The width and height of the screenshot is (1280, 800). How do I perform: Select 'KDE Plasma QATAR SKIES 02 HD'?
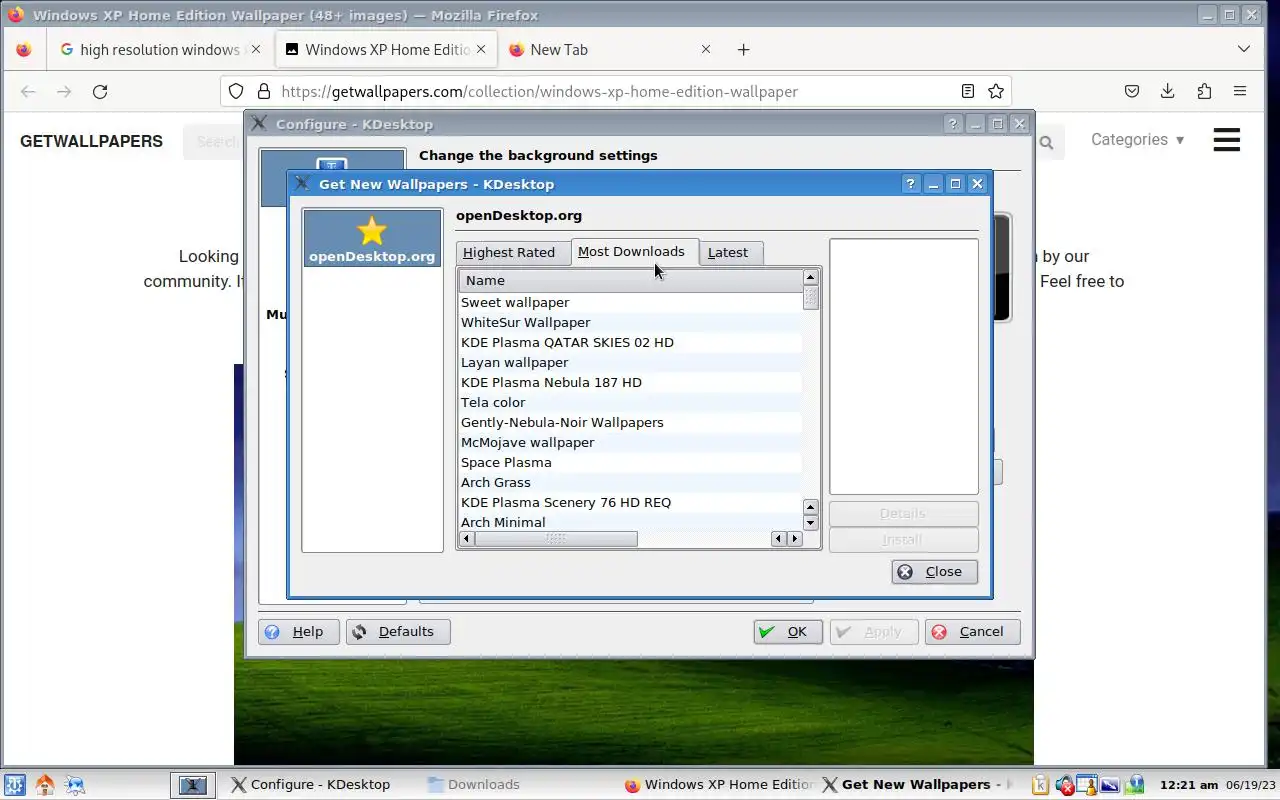[630, 342]
